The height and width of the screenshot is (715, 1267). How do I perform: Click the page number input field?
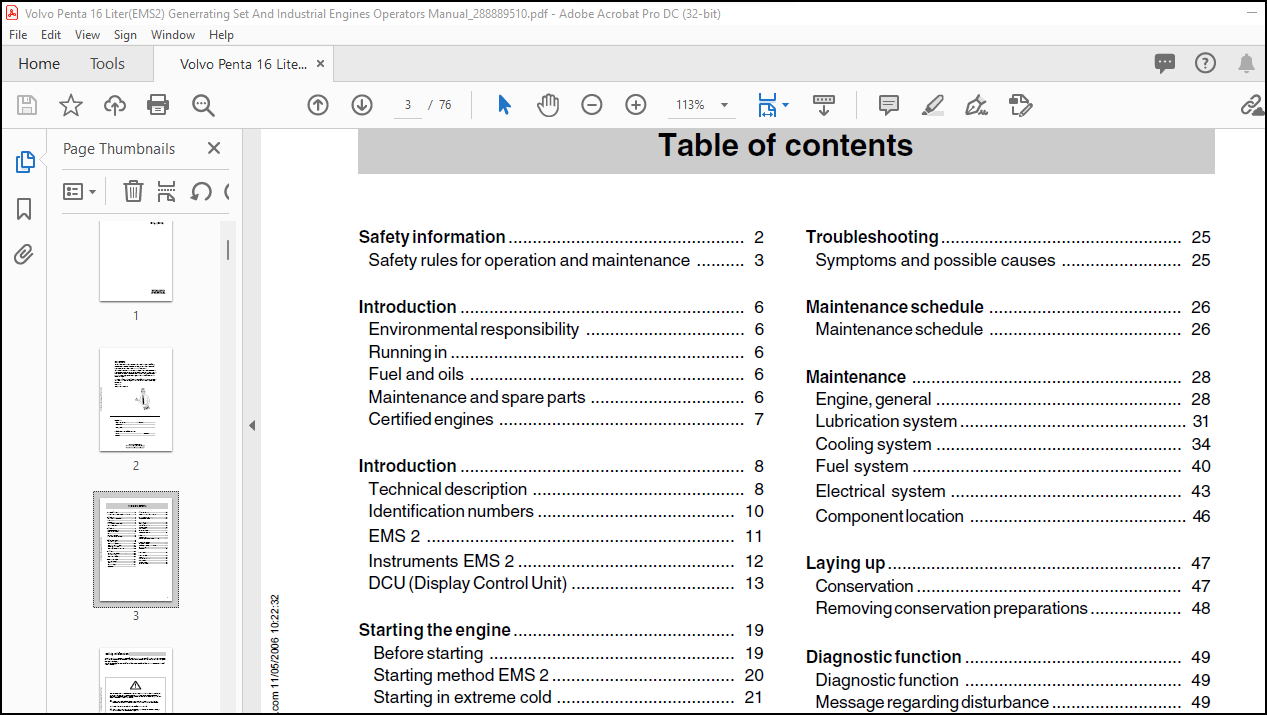click(407, 105)
